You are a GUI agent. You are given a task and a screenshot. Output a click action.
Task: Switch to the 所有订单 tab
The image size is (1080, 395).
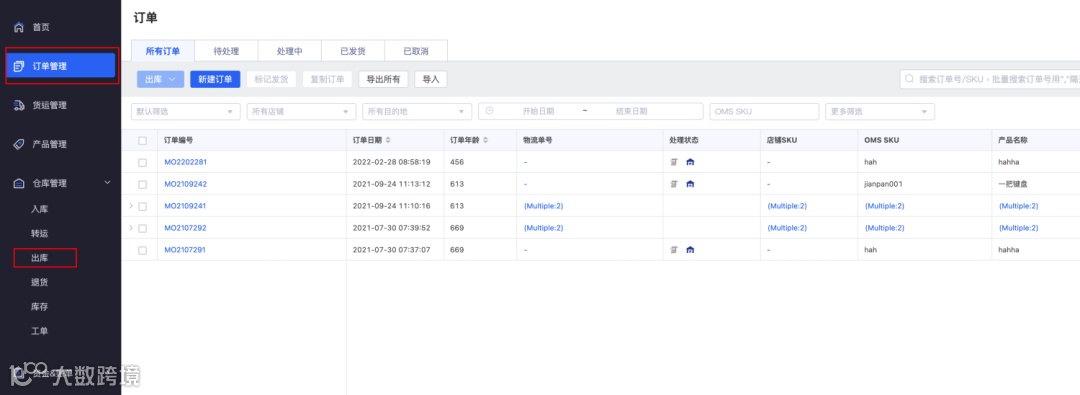[163, 52]
